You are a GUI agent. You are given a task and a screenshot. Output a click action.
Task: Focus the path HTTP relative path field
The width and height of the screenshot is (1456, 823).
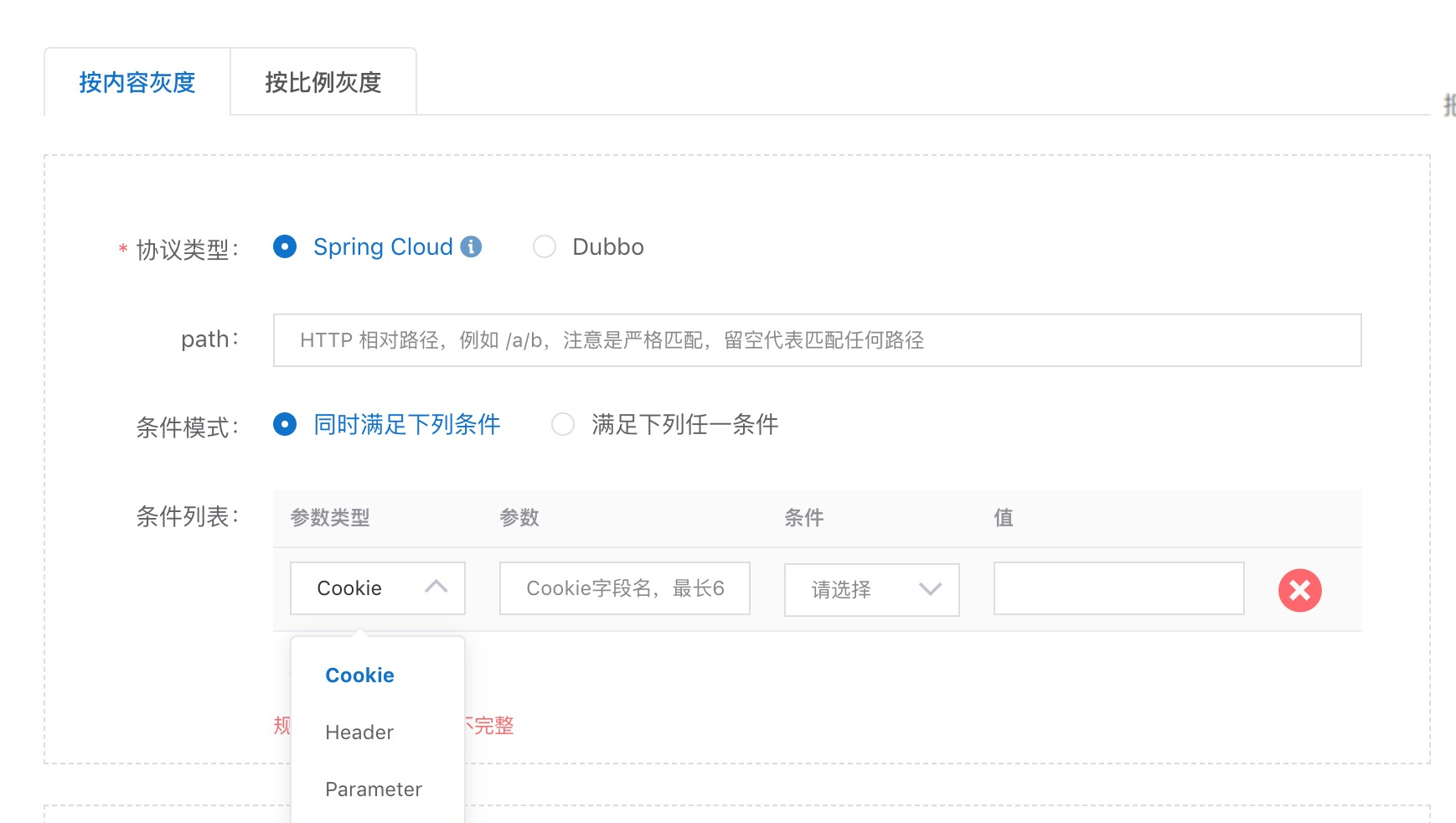tap(818, 340)
